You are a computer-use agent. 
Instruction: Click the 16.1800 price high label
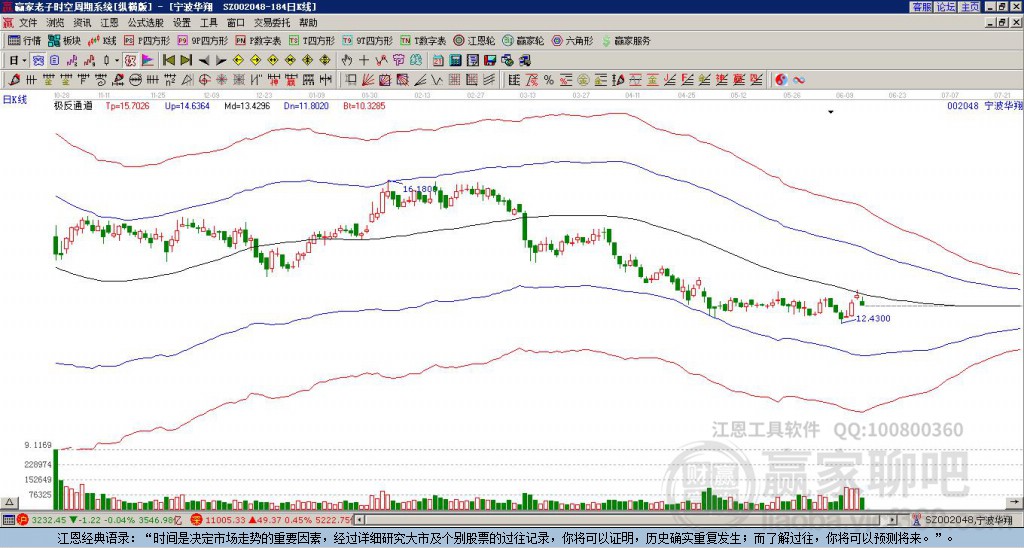click(418, 189)
